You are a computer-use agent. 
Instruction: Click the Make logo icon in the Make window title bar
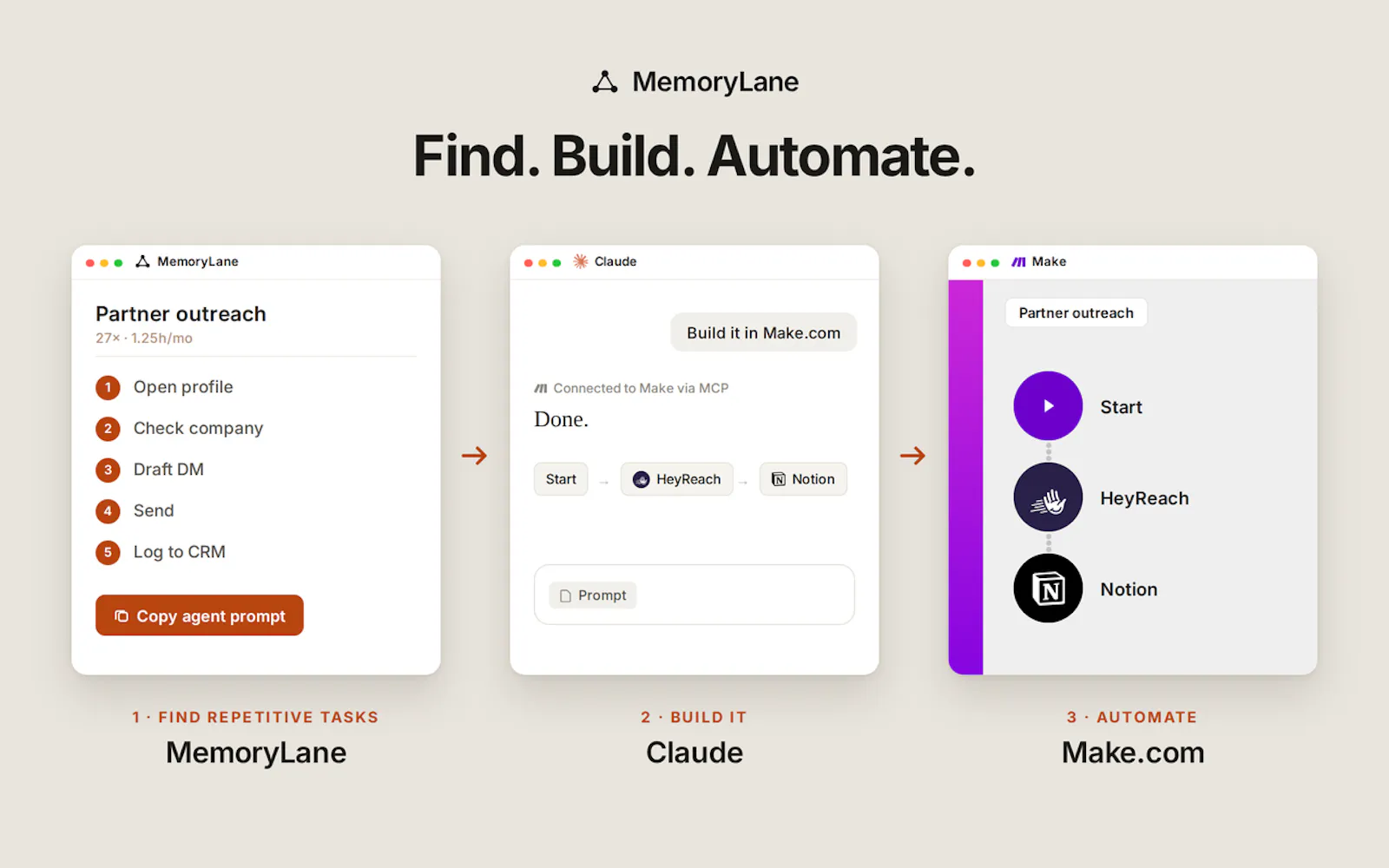pyautogui.click(x=1019, y=261)
